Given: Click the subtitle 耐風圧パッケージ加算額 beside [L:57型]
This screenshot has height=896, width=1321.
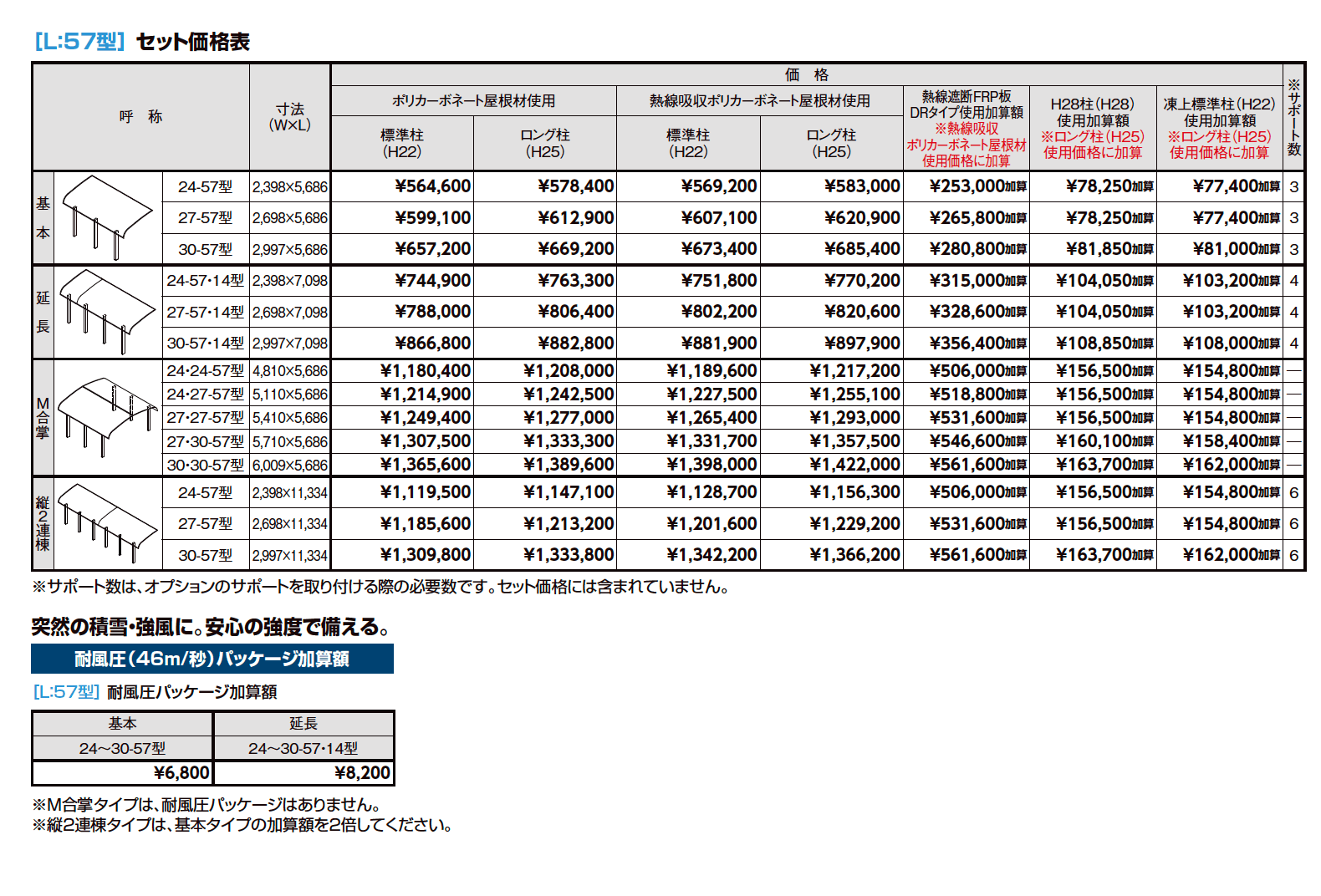Looking at the screenshot, I should (x=192, y=692).
